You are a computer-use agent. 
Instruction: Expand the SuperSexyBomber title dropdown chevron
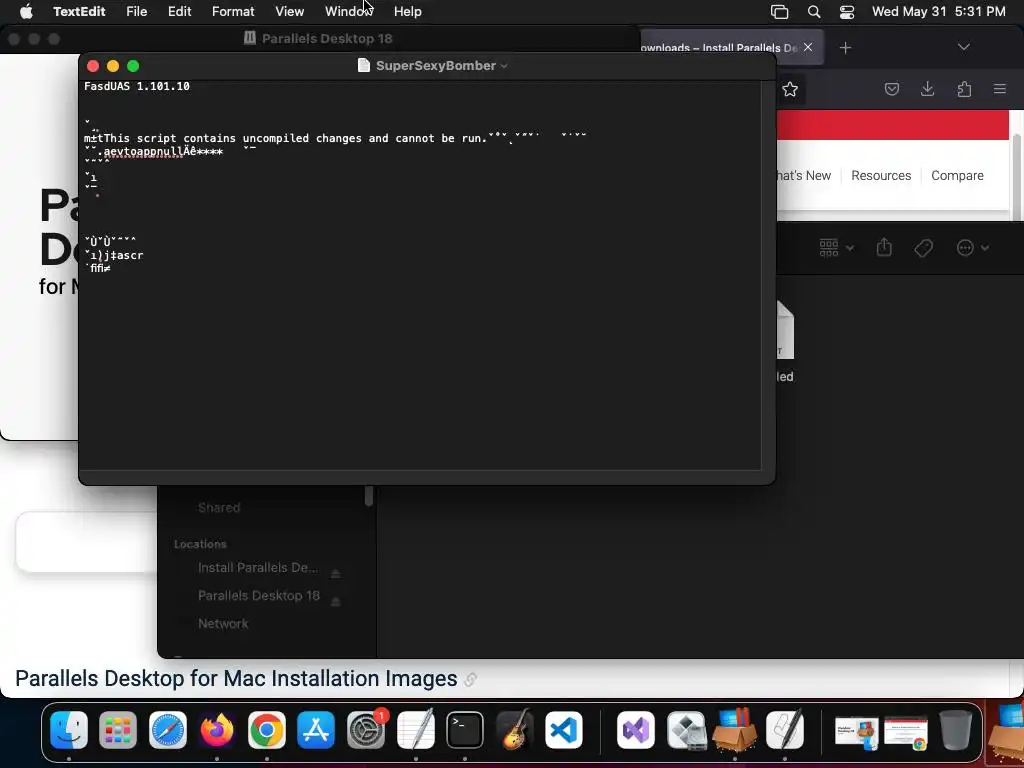click(x=504, y=66)
